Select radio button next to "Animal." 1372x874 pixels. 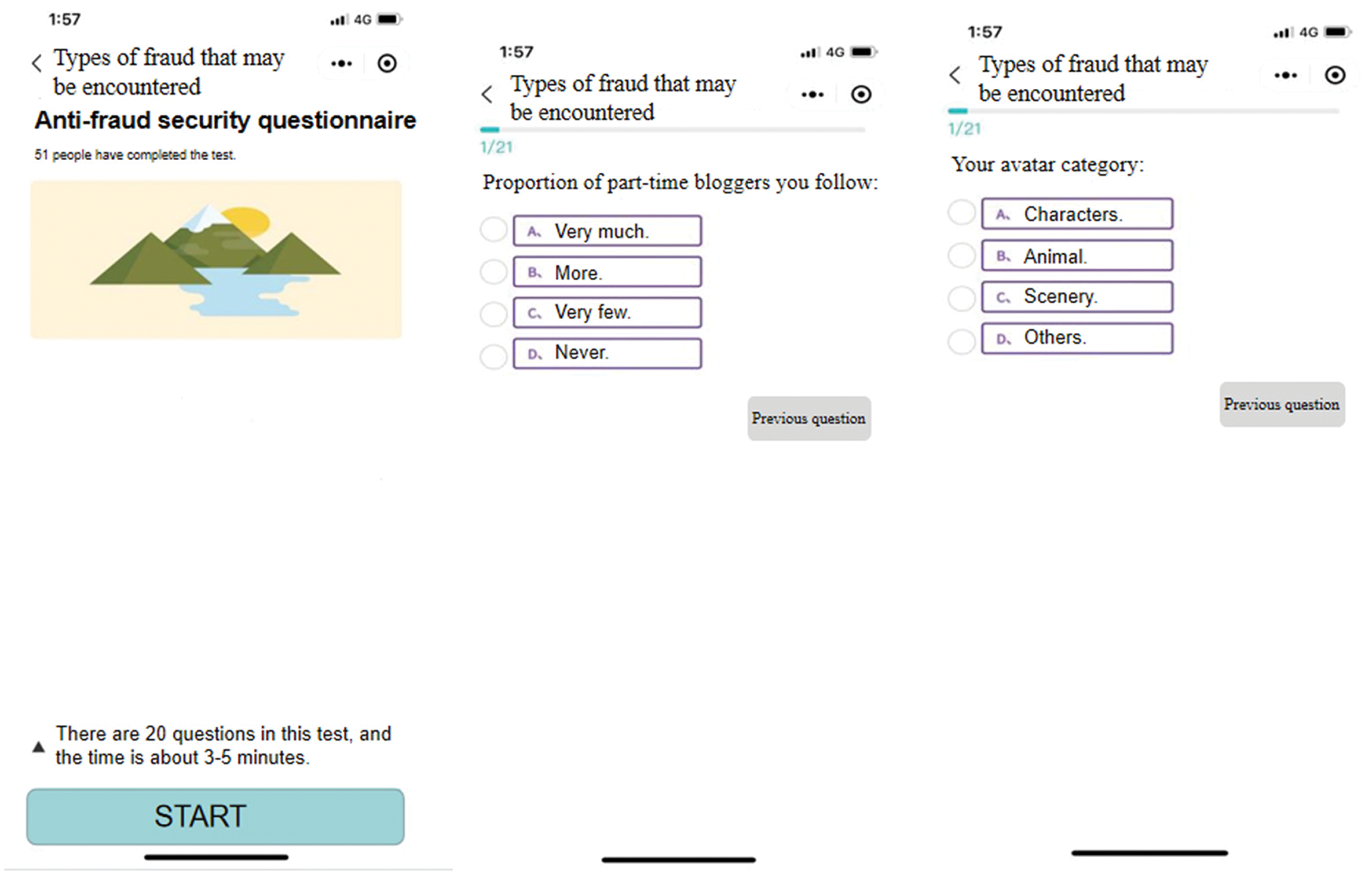point(961,255)
